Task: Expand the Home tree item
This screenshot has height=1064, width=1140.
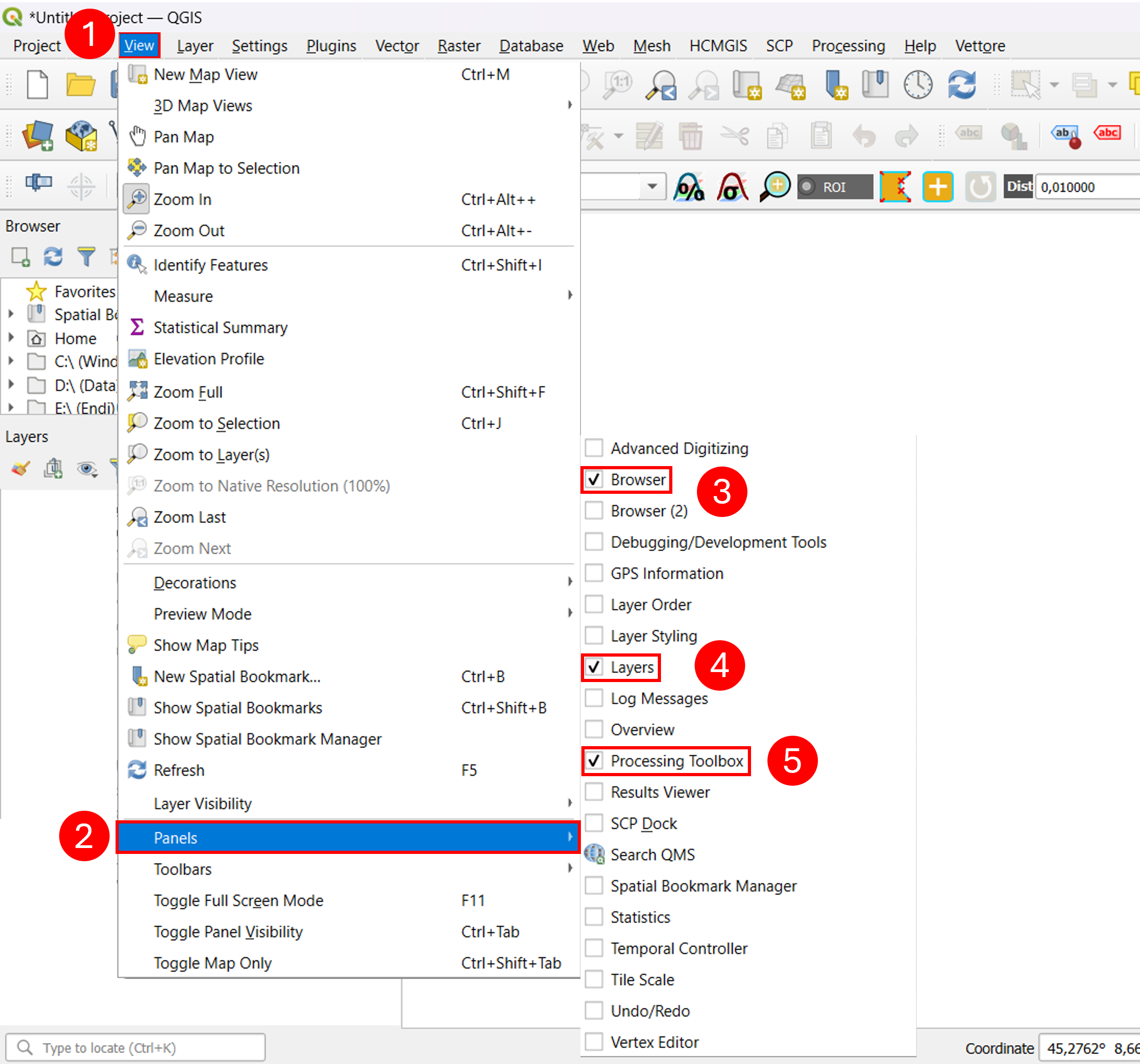Action: click(11, 338)
